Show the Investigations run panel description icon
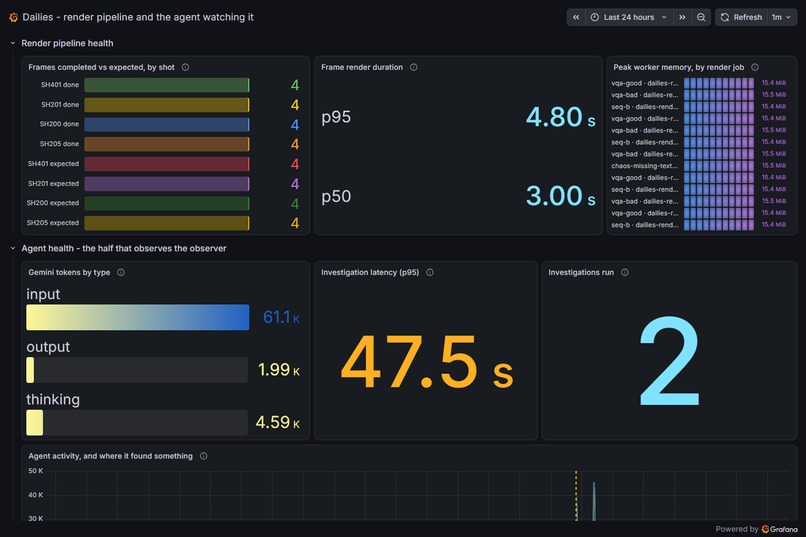The image size is (806, 537). tap(625, 272)
